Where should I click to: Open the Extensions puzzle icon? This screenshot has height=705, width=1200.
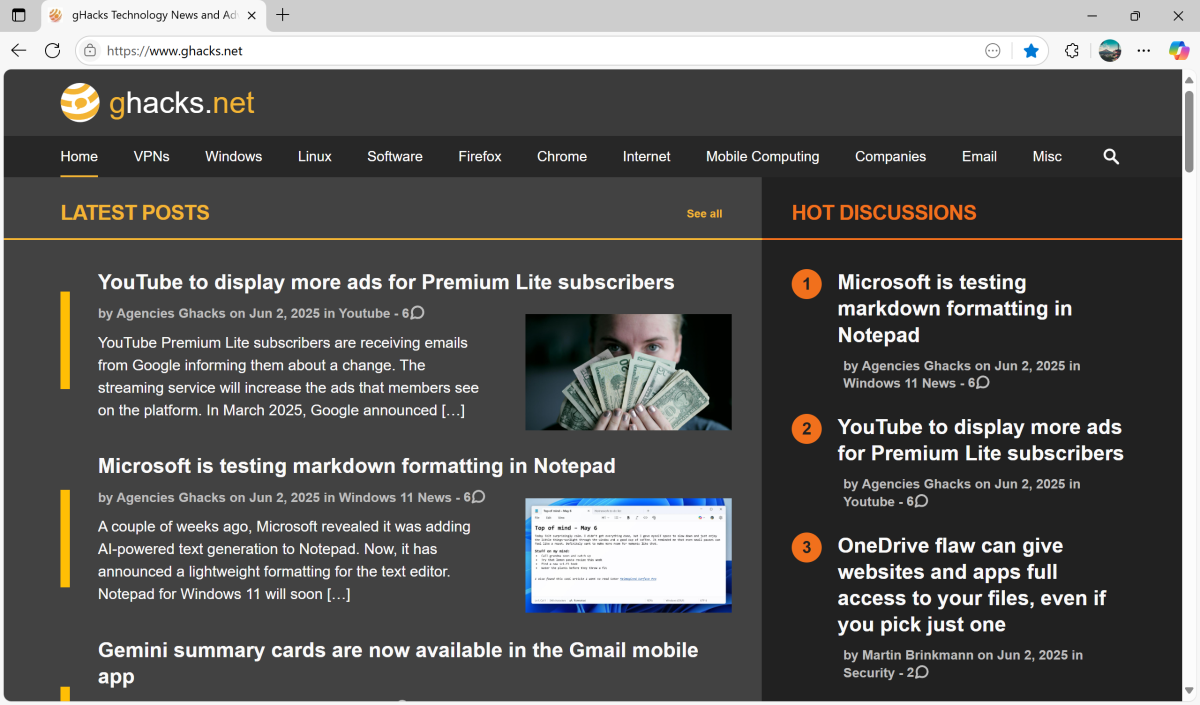pyautogui.click(x=1072, y=50)
